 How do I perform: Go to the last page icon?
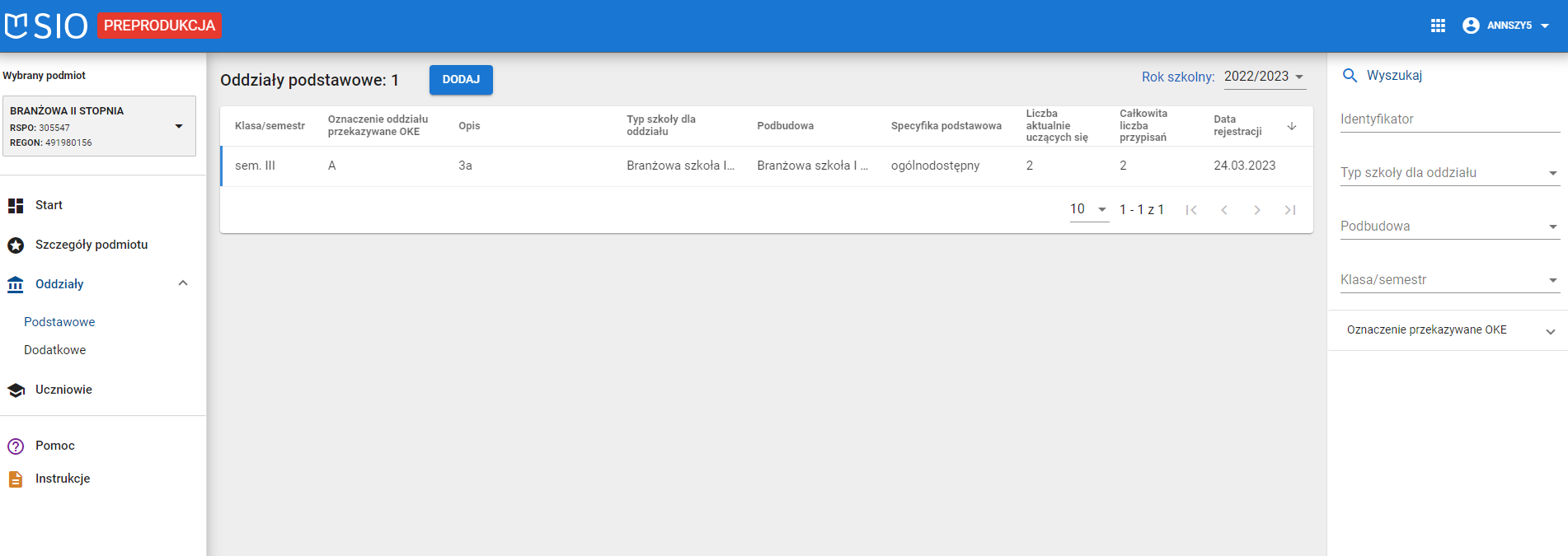(1290, 210)
